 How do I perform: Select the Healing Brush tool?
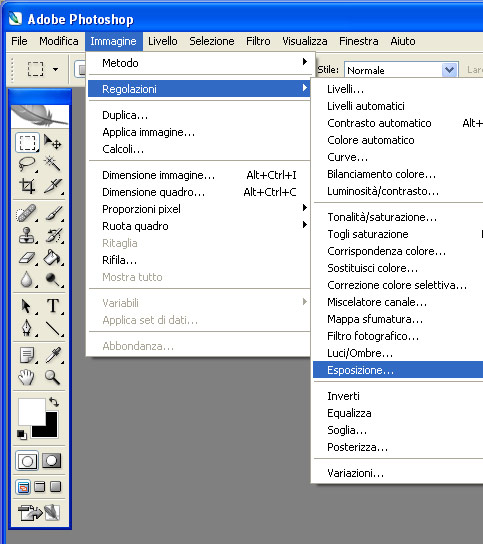click(27, 213)
